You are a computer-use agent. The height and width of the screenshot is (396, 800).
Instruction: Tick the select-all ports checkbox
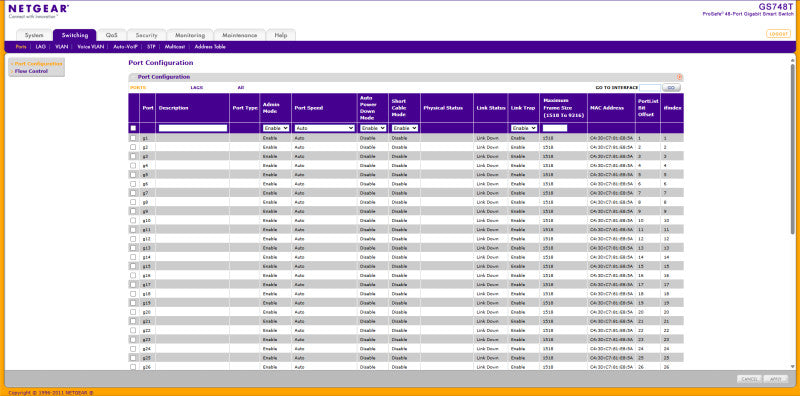(133, 128)
